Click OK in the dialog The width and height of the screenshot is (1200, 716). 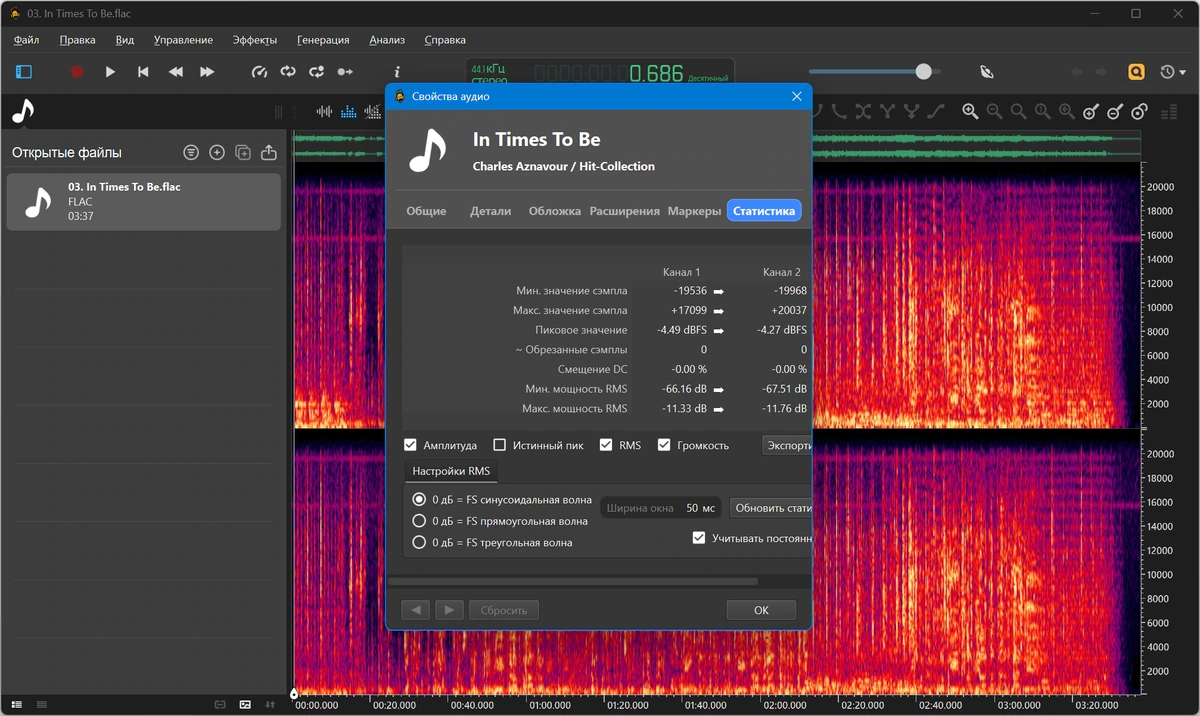click(761, 610)
